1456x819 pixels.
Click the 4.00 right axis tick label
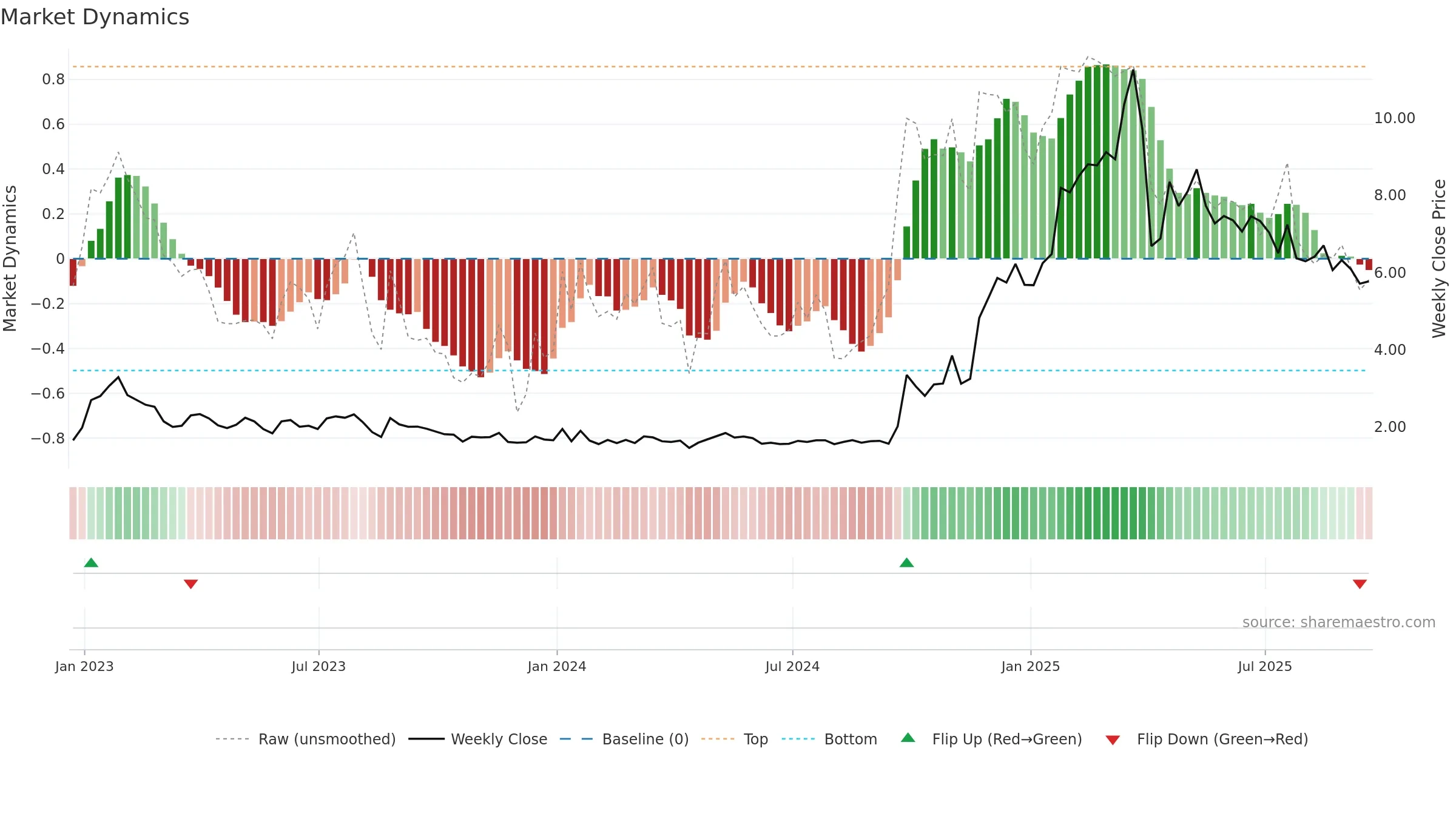[x=1390, y=350]
